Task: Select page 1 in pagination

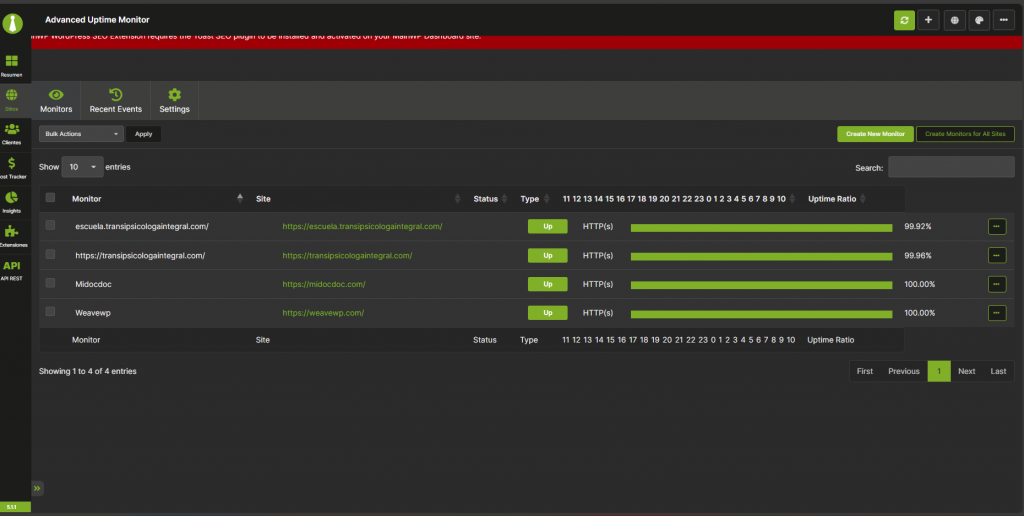Action: pyautogui.click(x=939, y=371)
